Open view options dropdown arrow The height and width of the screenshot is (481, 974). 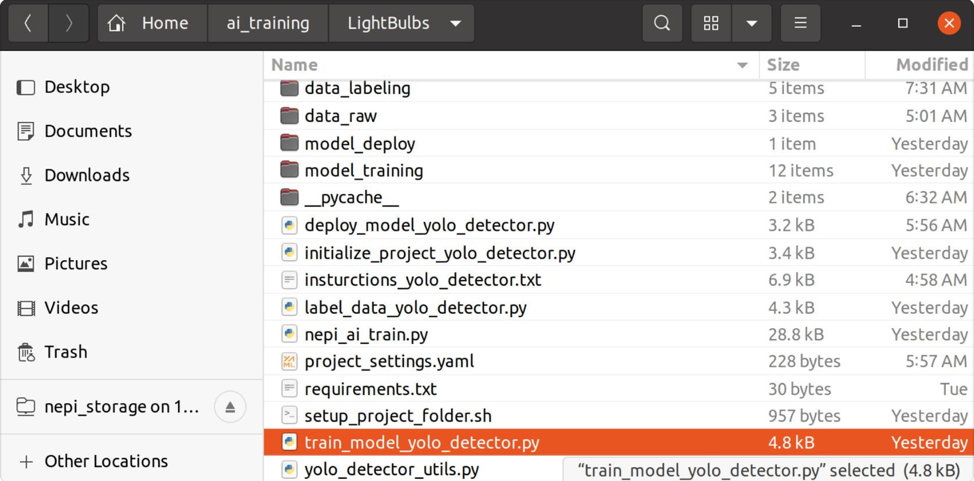pyautogui.click(x=751, y=23)
